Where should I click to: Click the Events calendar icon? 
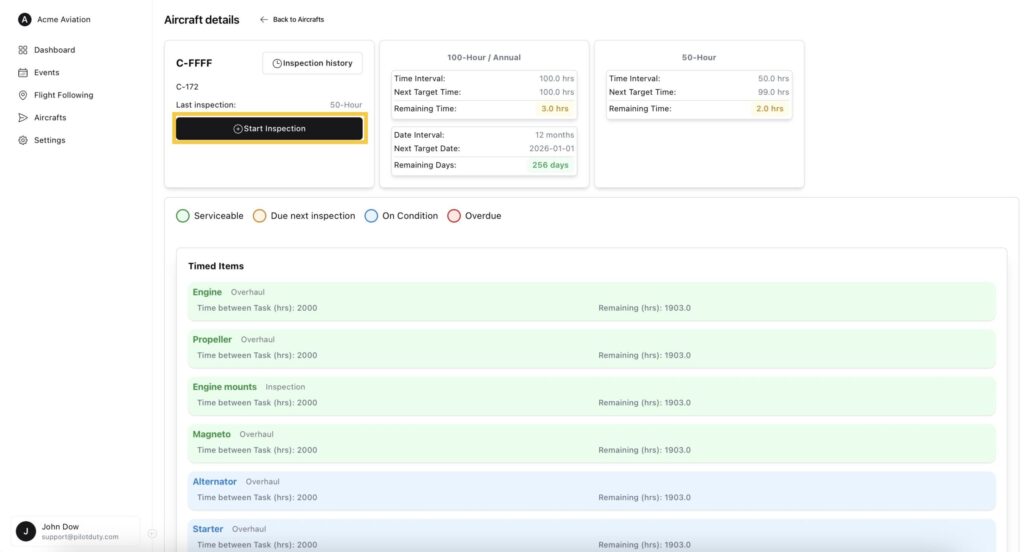[23, 73]
